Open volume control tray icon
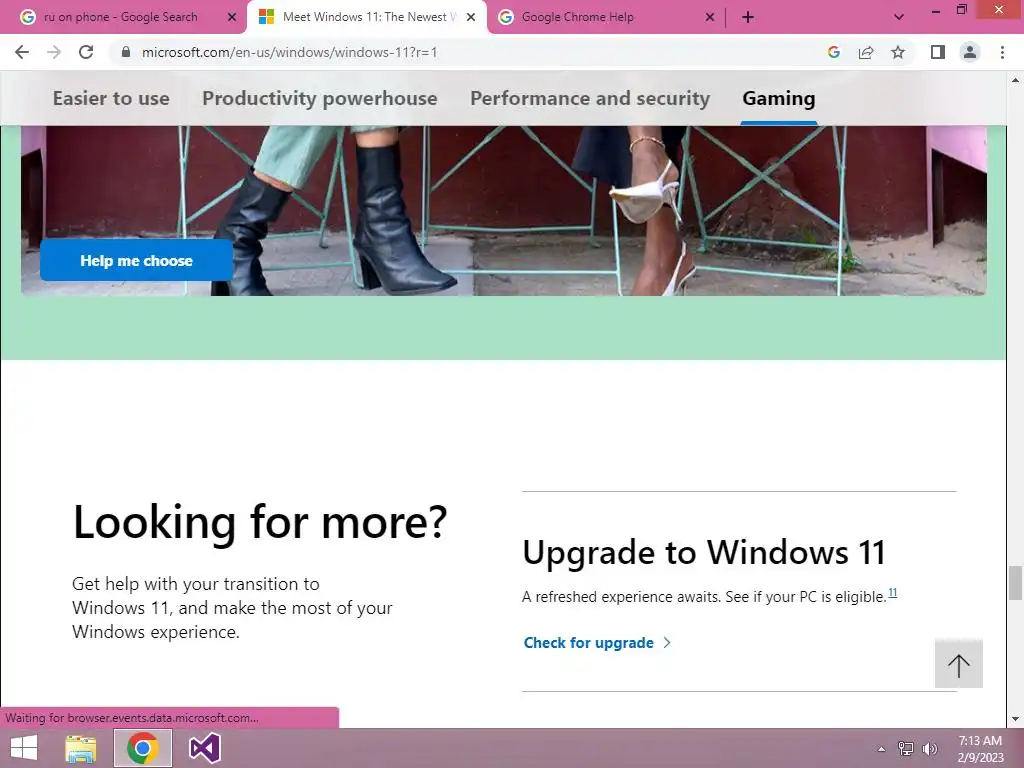Image resolution: width=1024 pixels, height=768 pixels. (929, 749)
